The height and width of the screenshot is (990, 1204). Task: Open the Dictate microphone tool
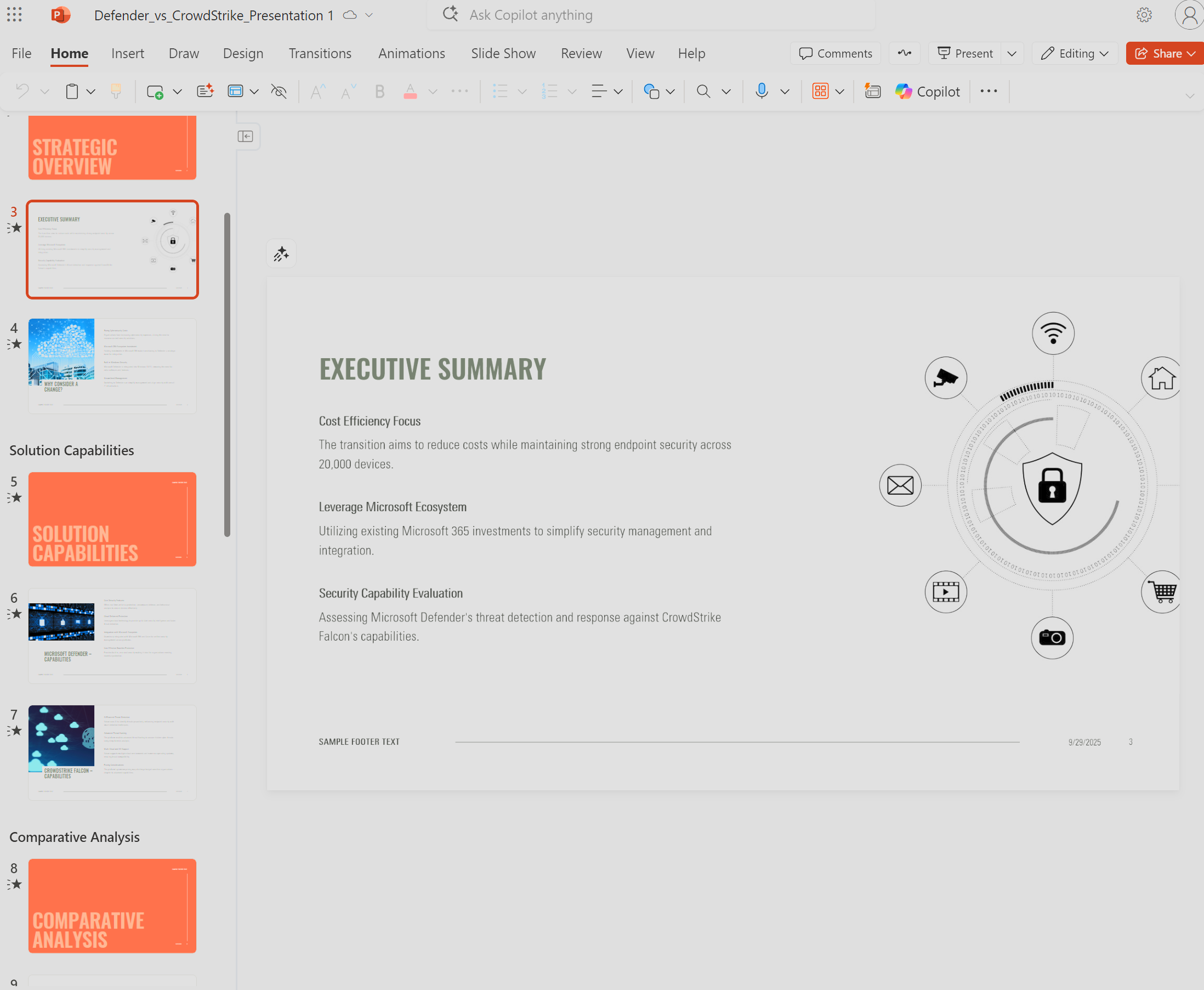pyautogui.click(x=761, y=91)
